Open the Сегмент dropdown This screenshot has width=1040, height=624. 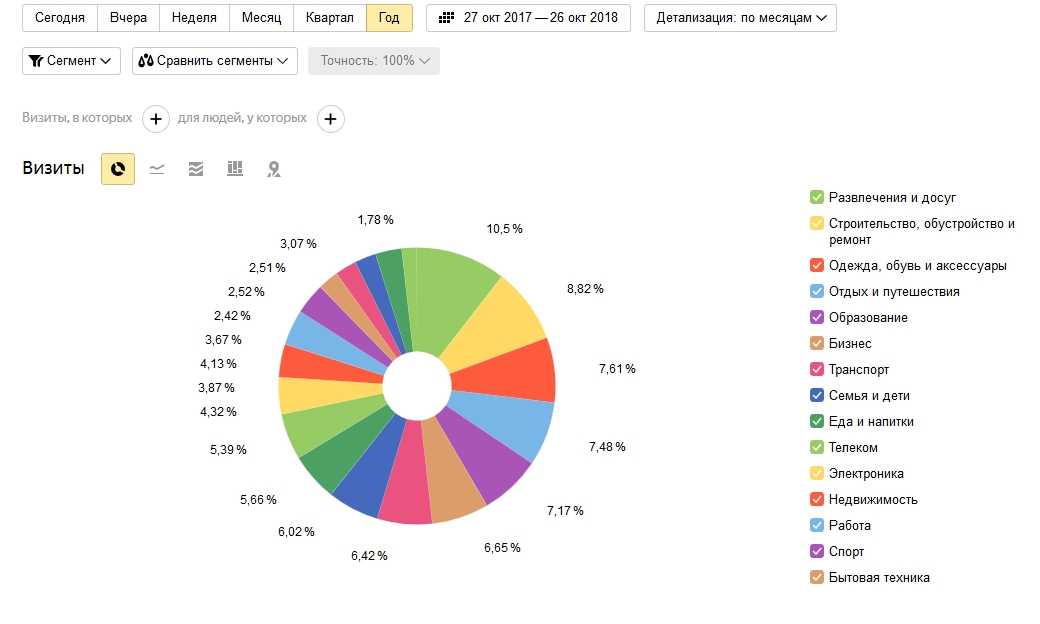point(72,60)
